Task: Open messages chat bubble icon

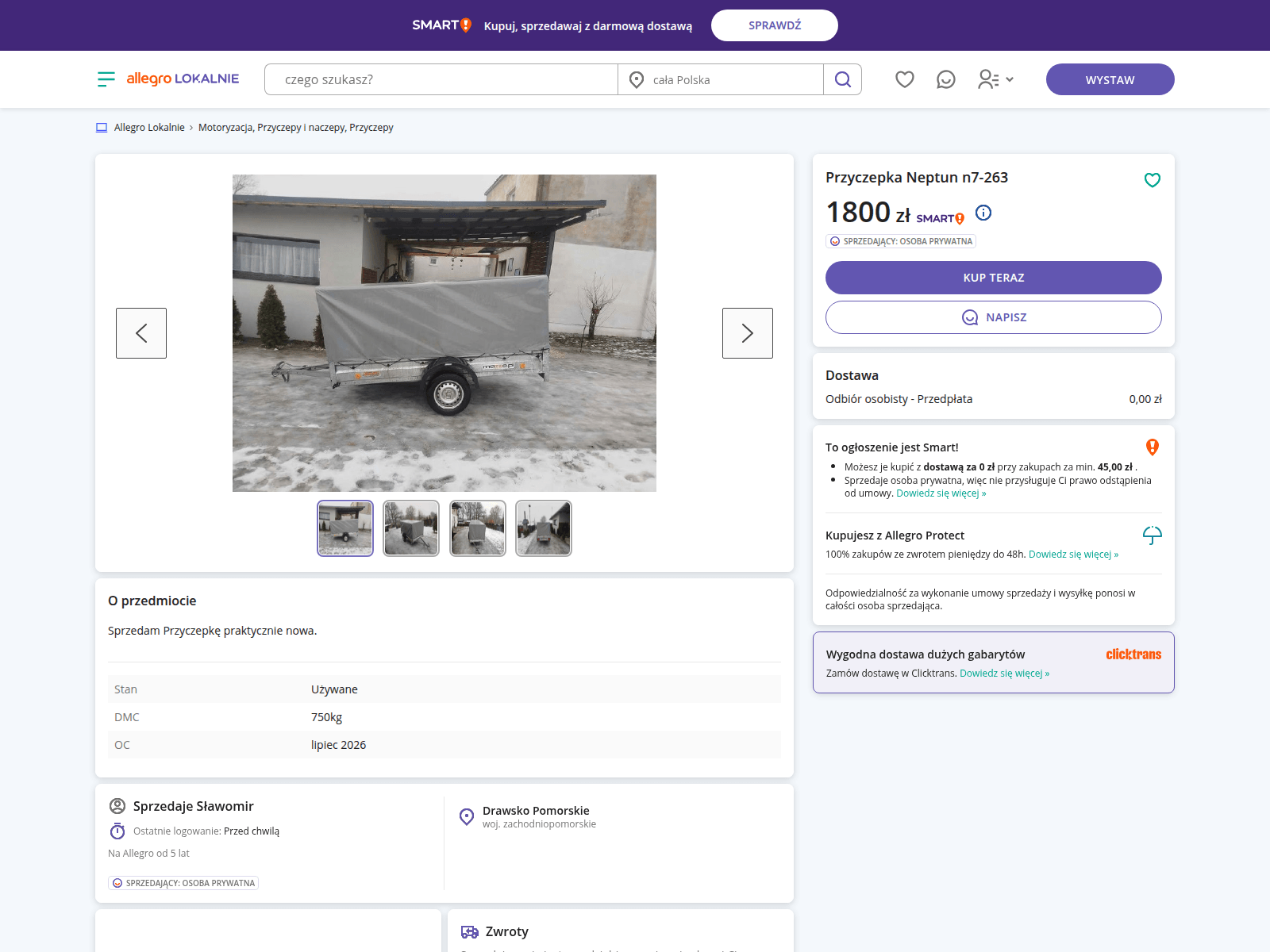Action: (945, 79)
